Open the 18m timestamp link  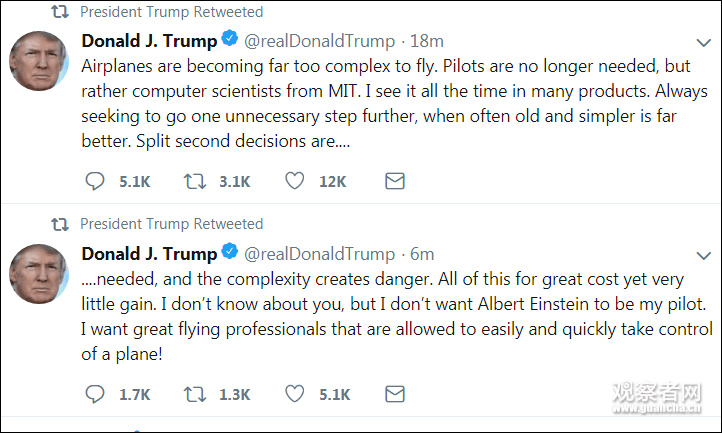(x=428, y=42)
